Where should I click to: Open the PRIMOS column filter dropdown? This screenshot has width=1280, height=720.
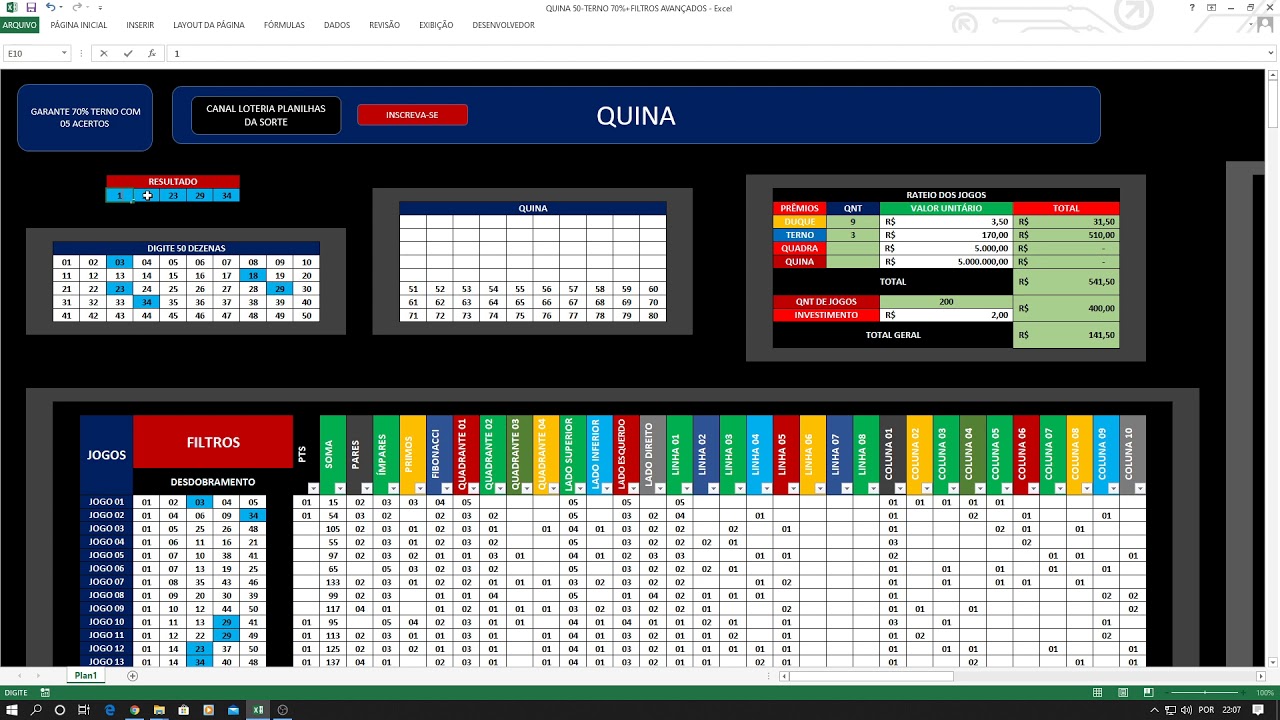coord(420,488)
